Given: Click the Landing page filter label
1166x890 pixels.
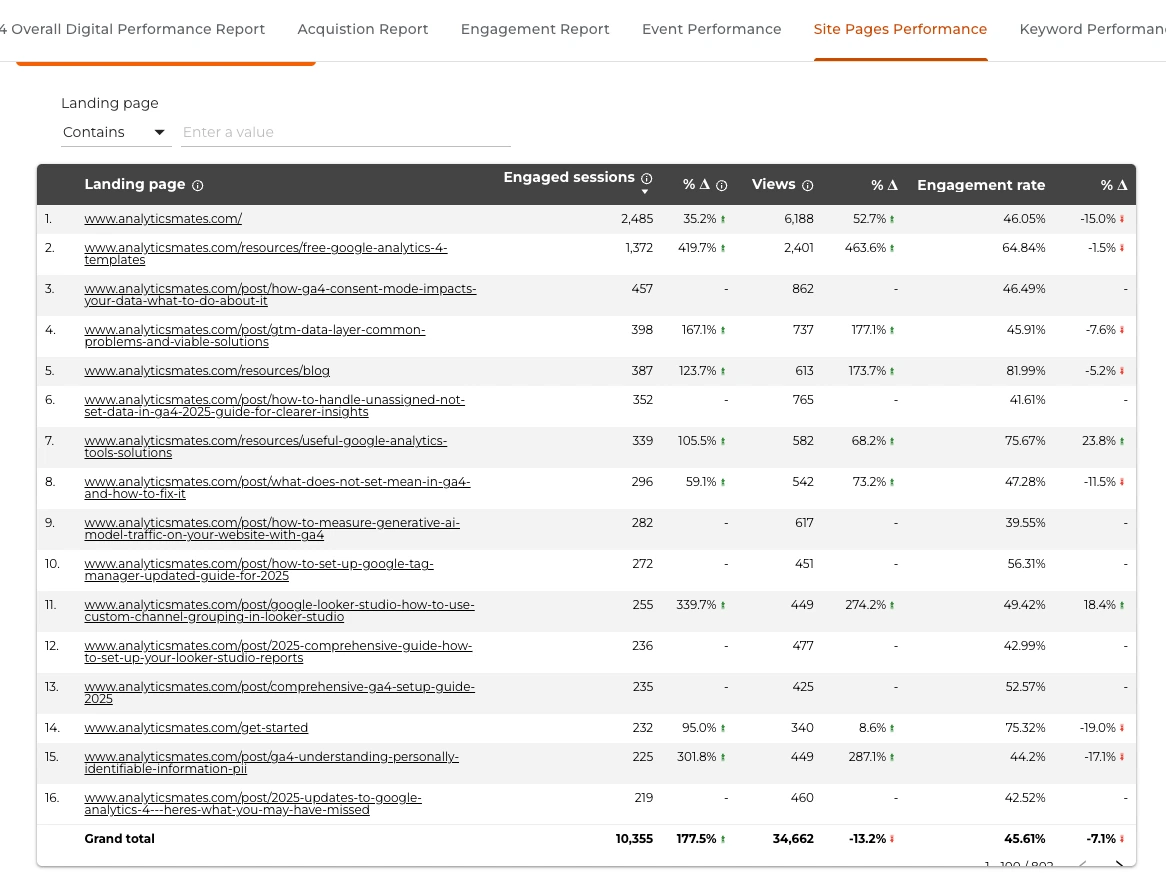Looking at the screenshot, I should pos(110,103).
